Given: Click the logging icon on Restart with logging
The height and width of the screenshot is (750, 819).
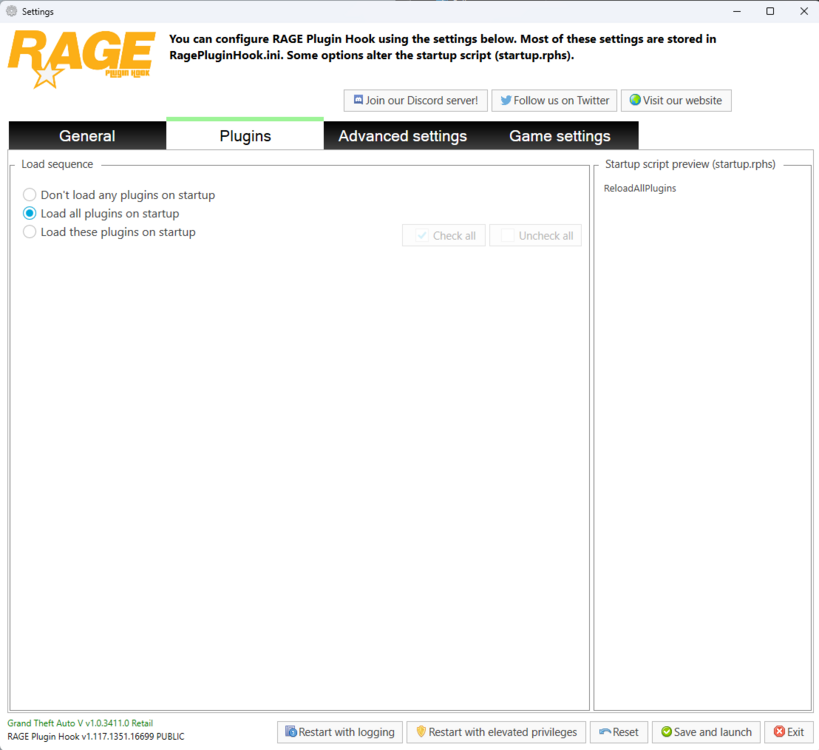Looking at the screenshot, I should click(289, 732).
